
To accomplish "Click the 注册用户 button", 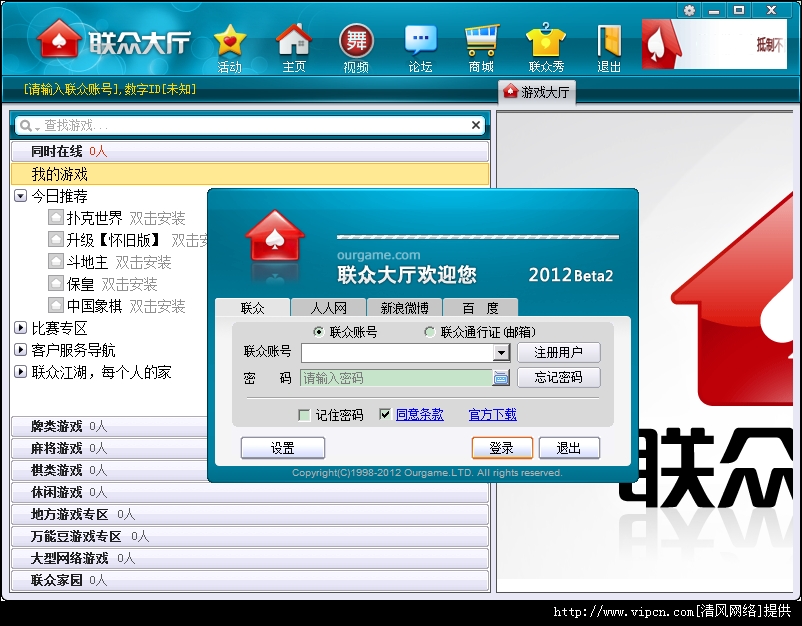I will pos(559,352).
